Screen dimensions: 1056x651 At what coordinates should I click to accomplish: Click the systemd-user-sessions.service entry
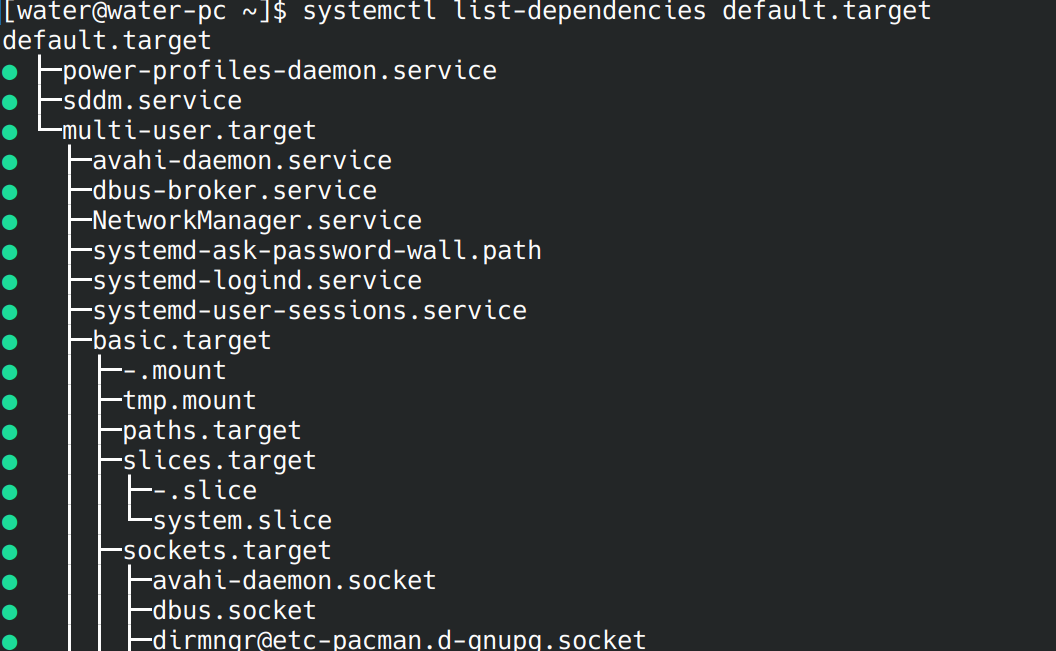tap(309, 311)
